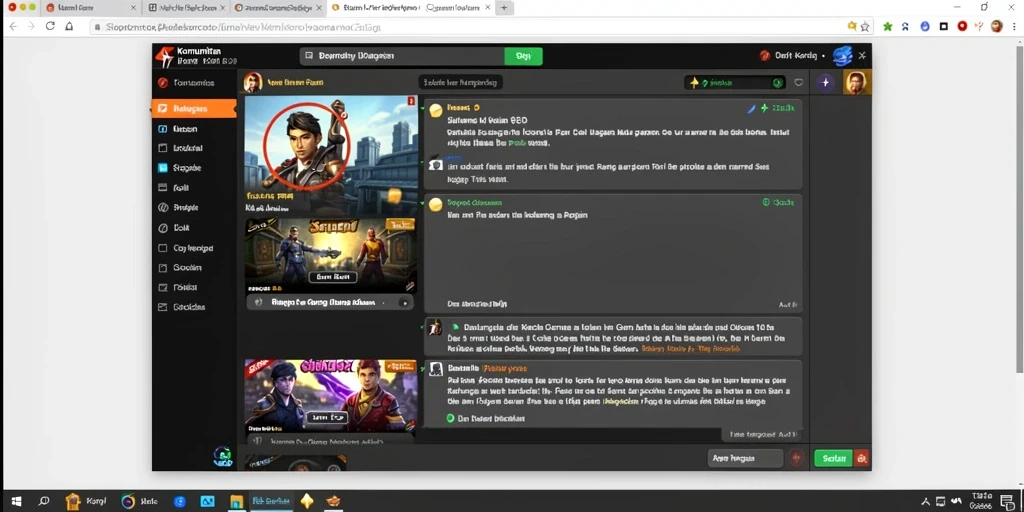
Task: Click the dark red circular icon near bottom input
Action: click(x=795, y=458)
